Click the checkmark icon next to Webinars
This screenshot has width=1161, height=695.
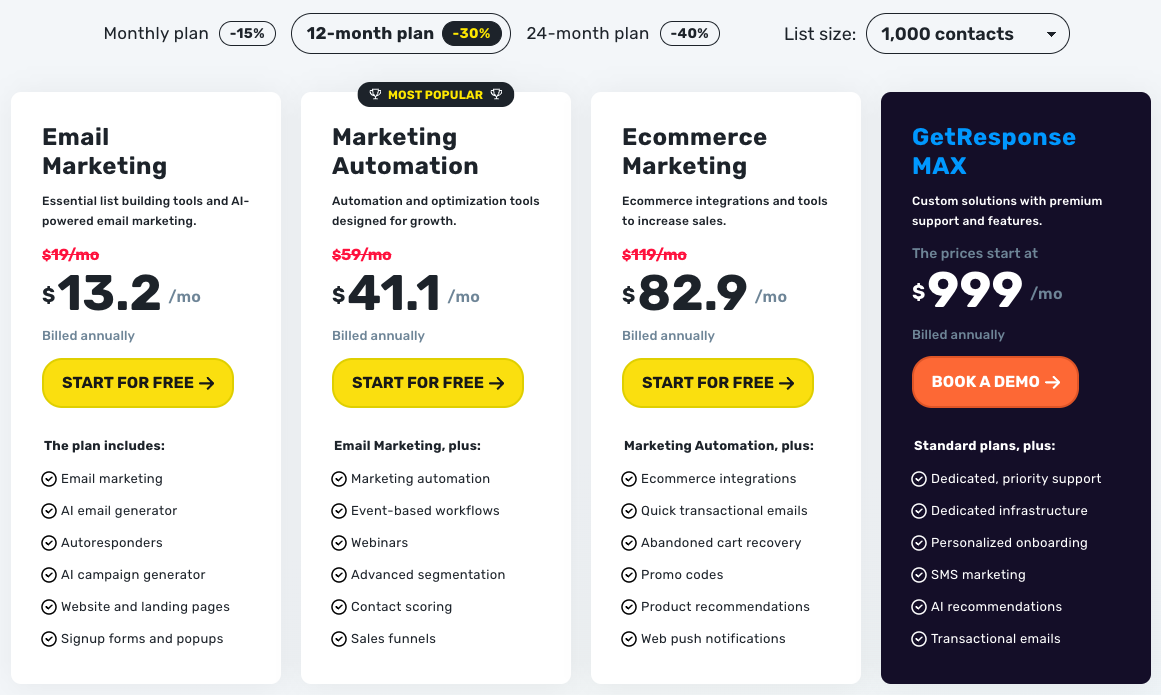[339, 543]
